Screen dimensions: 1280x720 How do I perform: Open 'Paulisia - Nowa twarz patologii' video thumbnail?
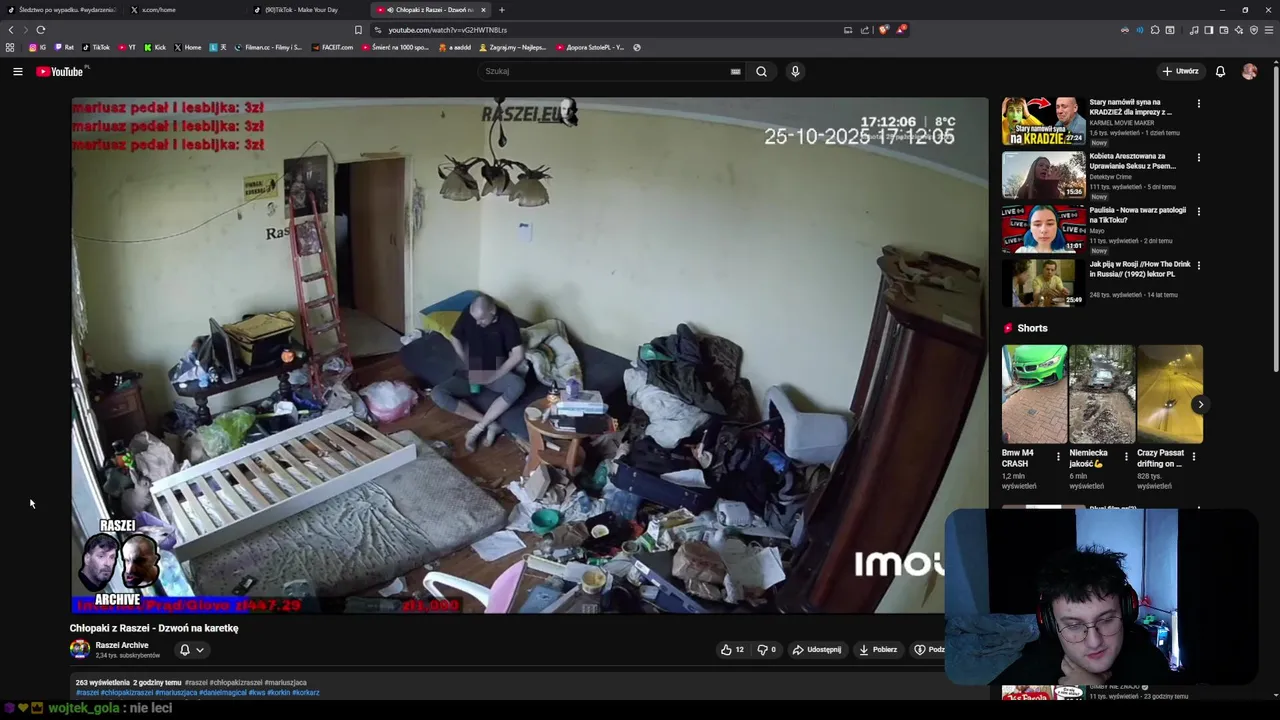1043,229
